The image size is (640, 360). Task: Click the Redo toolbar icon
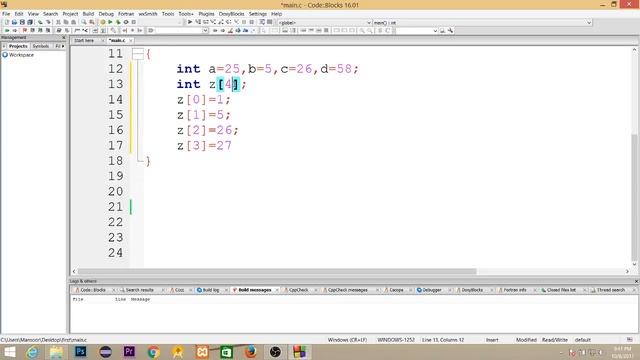click(48, 22)
